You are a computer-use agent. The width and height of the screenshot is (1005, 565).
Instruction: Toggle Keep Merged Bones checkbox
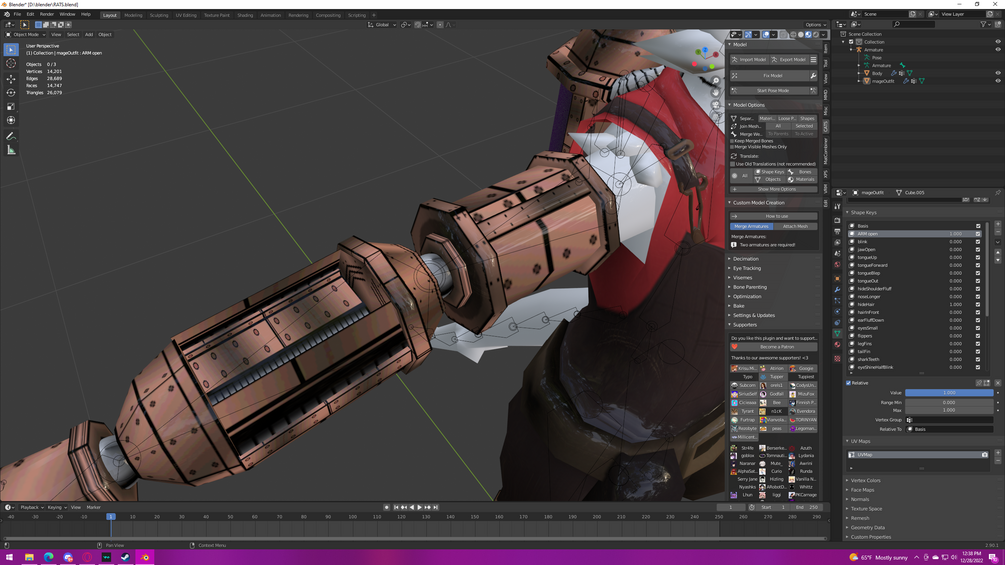732,141
